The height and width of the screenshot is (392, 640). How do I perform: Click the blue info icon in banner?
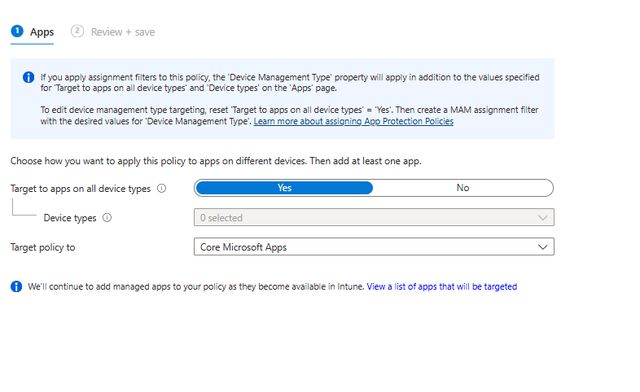[29, 77]
